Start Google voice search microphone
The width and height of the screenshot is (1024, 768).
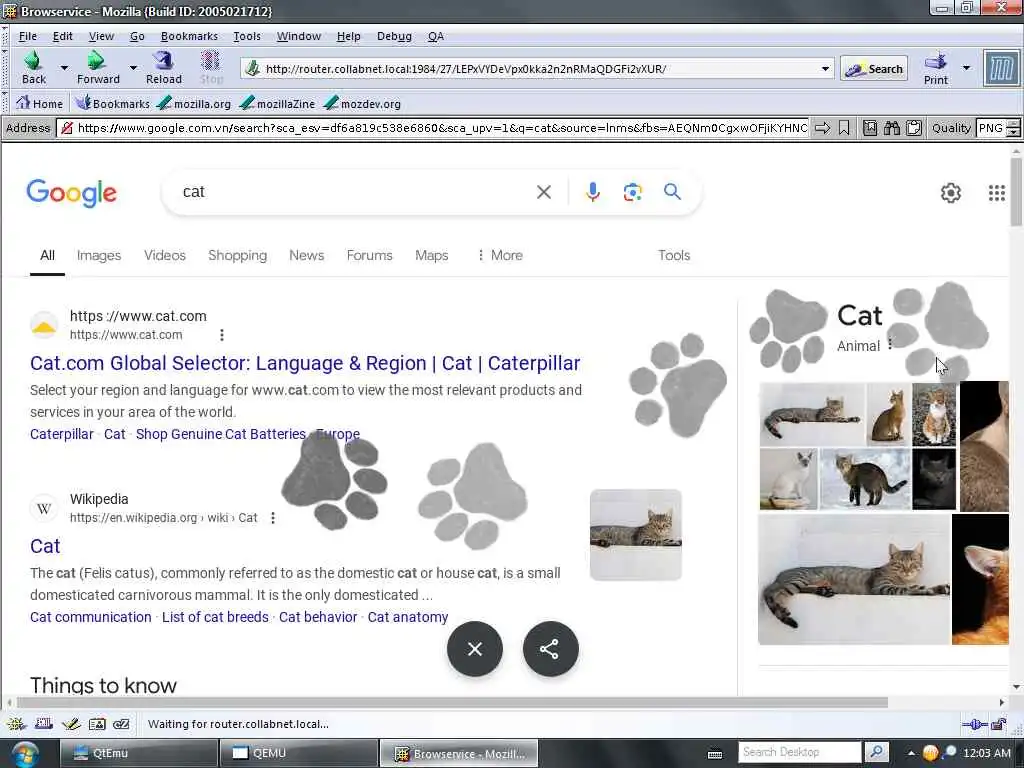click(x=592, y=192)
